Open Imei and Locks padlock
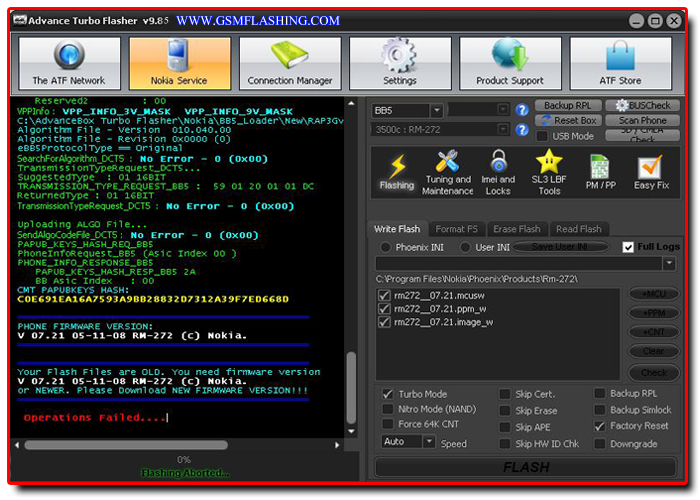 click(x=498, y=172)
